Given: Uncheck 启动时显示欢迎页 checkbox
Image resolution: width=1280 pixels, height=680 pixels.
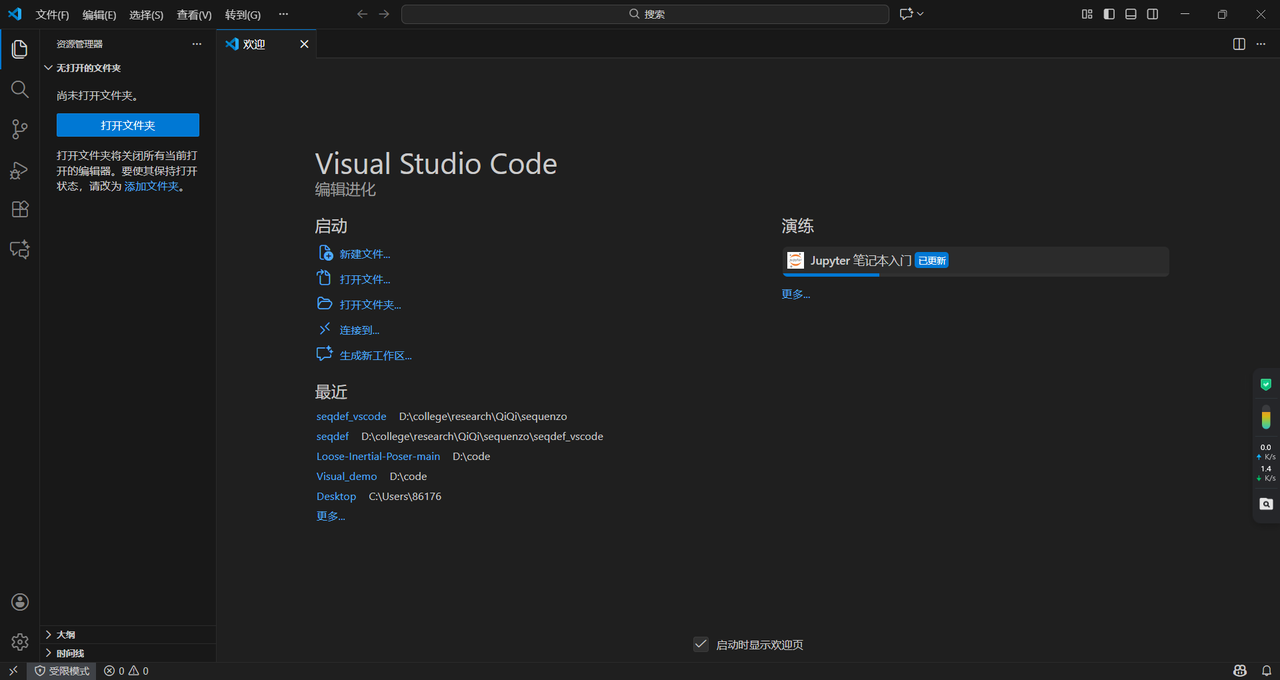Looking at the screenshot, I should (701, 644).
